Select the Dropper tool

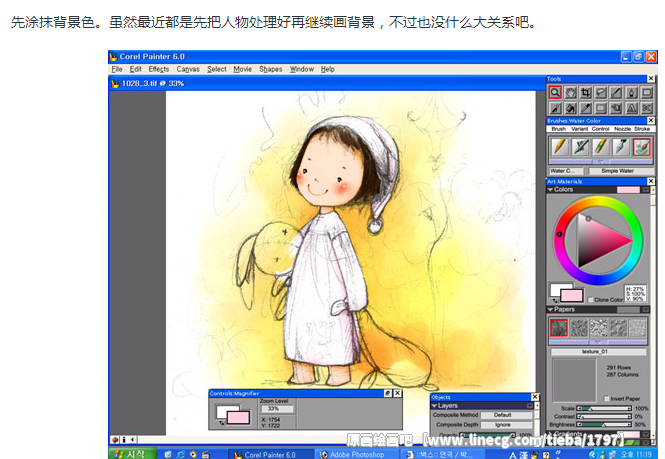pos(586,108)
